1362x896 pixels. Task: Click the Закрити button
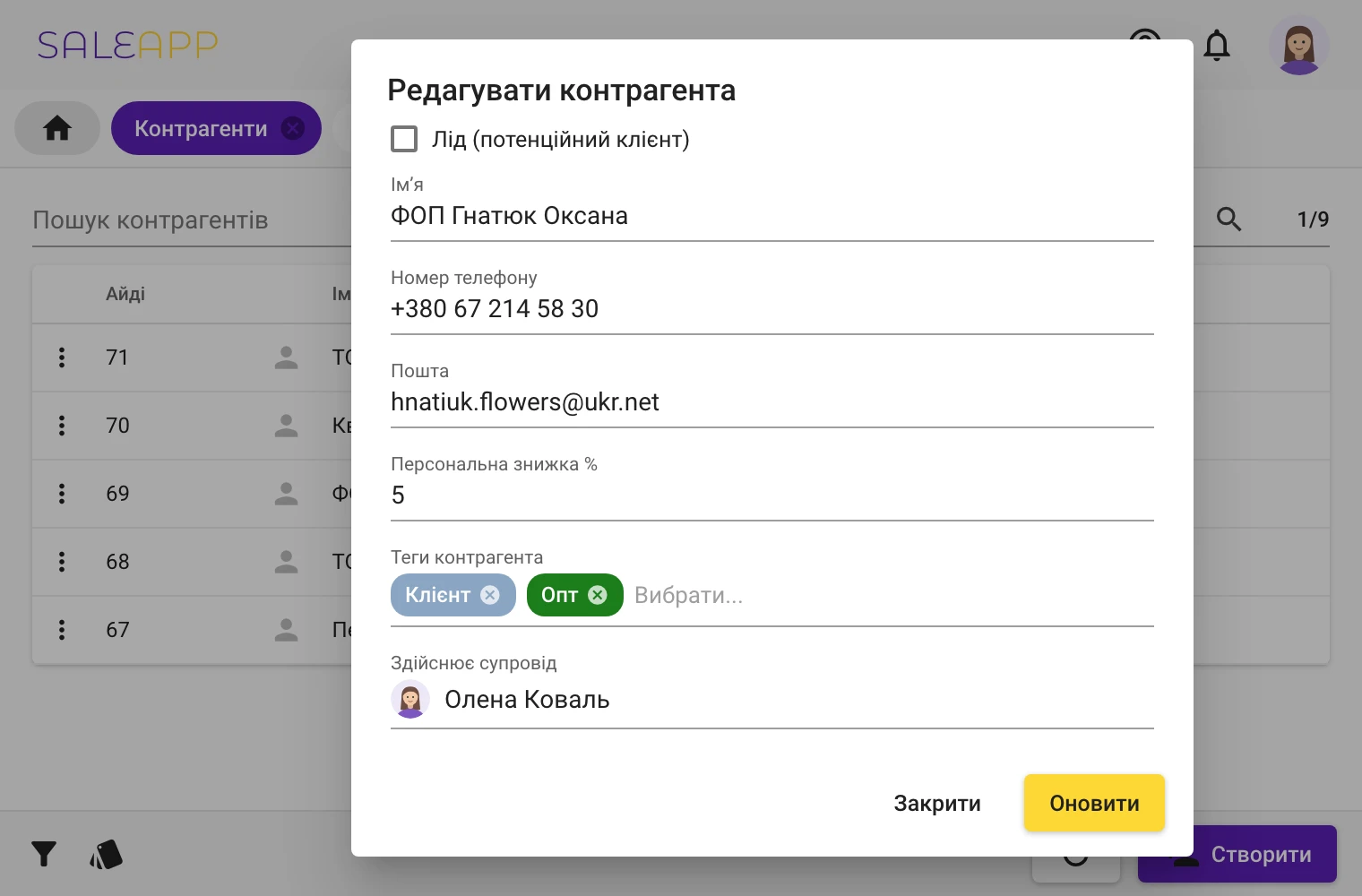(937, 804)
